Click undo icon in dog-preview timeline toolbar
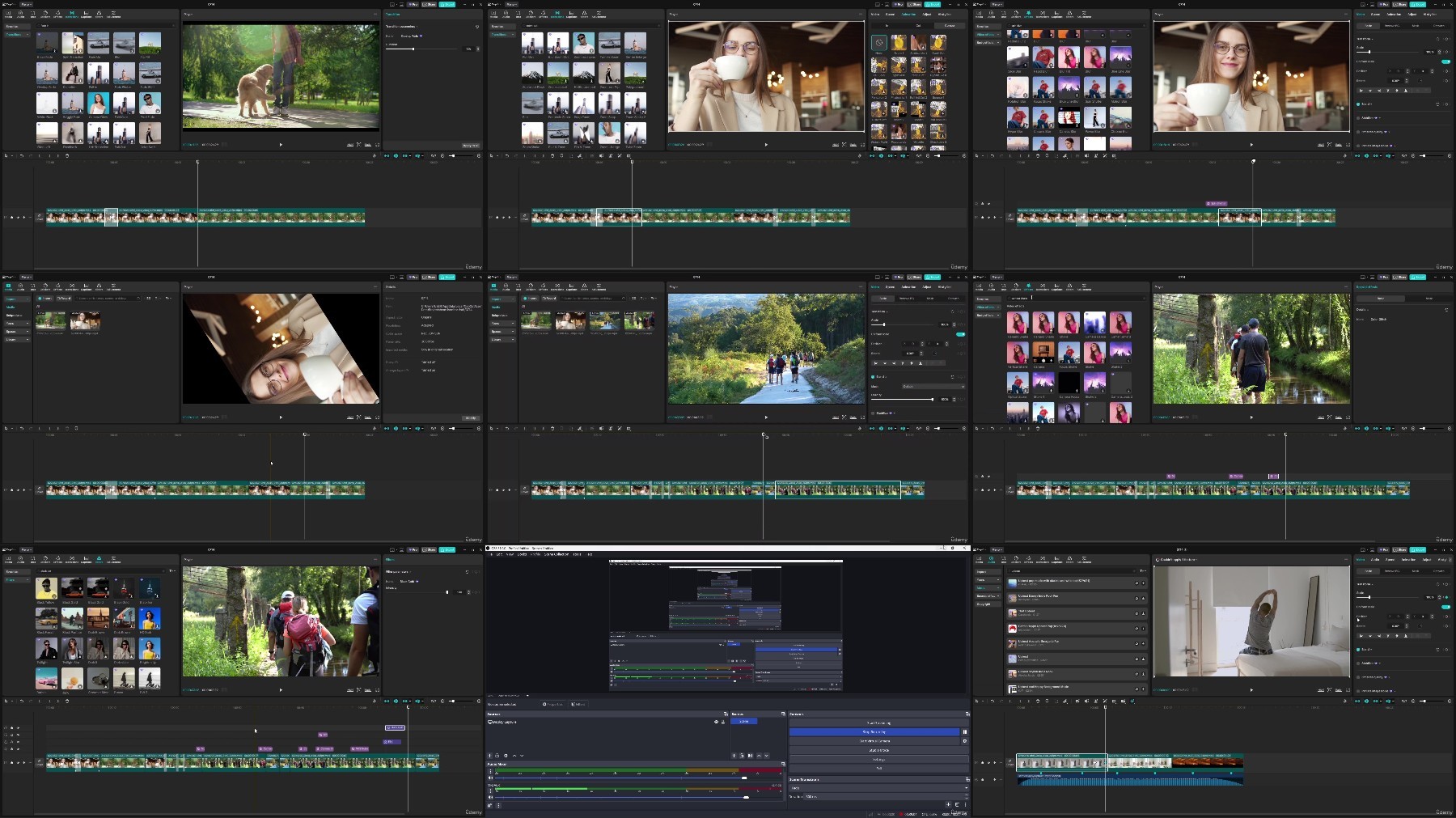This screenshot has height=818, width=1456. (22, 155)
